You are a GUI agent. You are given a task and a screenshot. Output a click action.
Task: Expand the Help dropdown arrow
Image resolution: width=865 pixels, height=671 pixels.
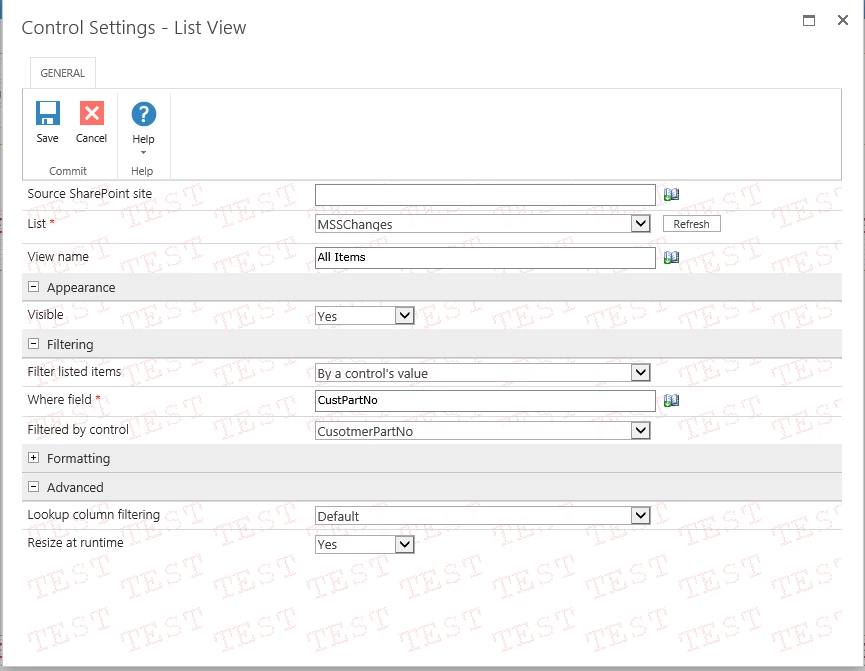coord(143,153)
